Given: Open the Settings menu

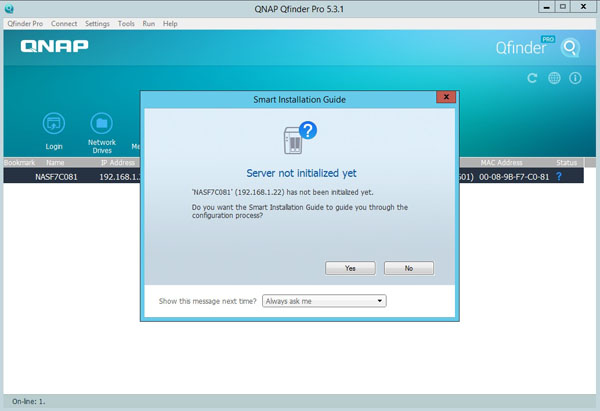Looking at the screenshot, I should tap(97, 24).
